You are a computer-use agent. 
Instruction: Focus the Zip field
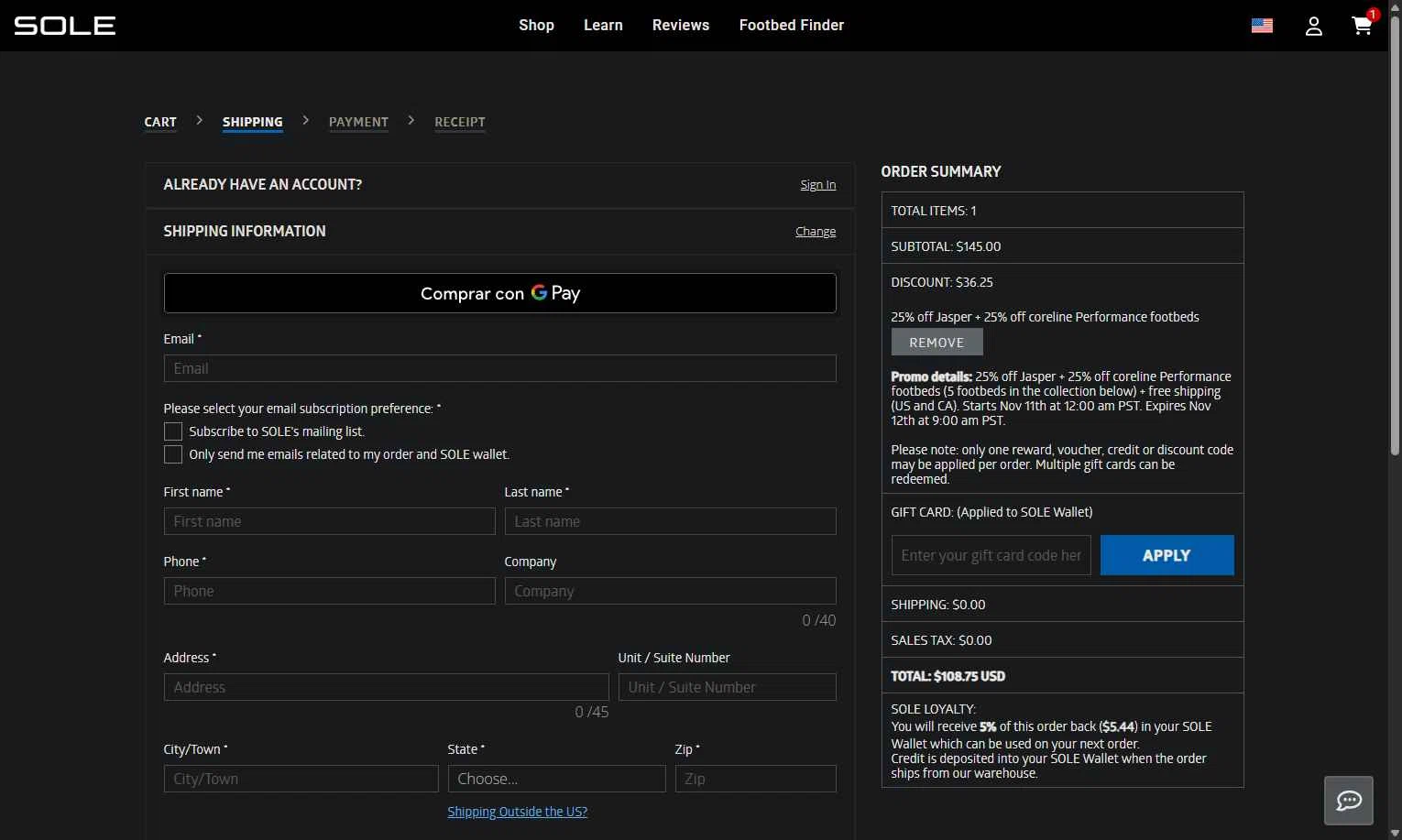(x=756, y=779)
